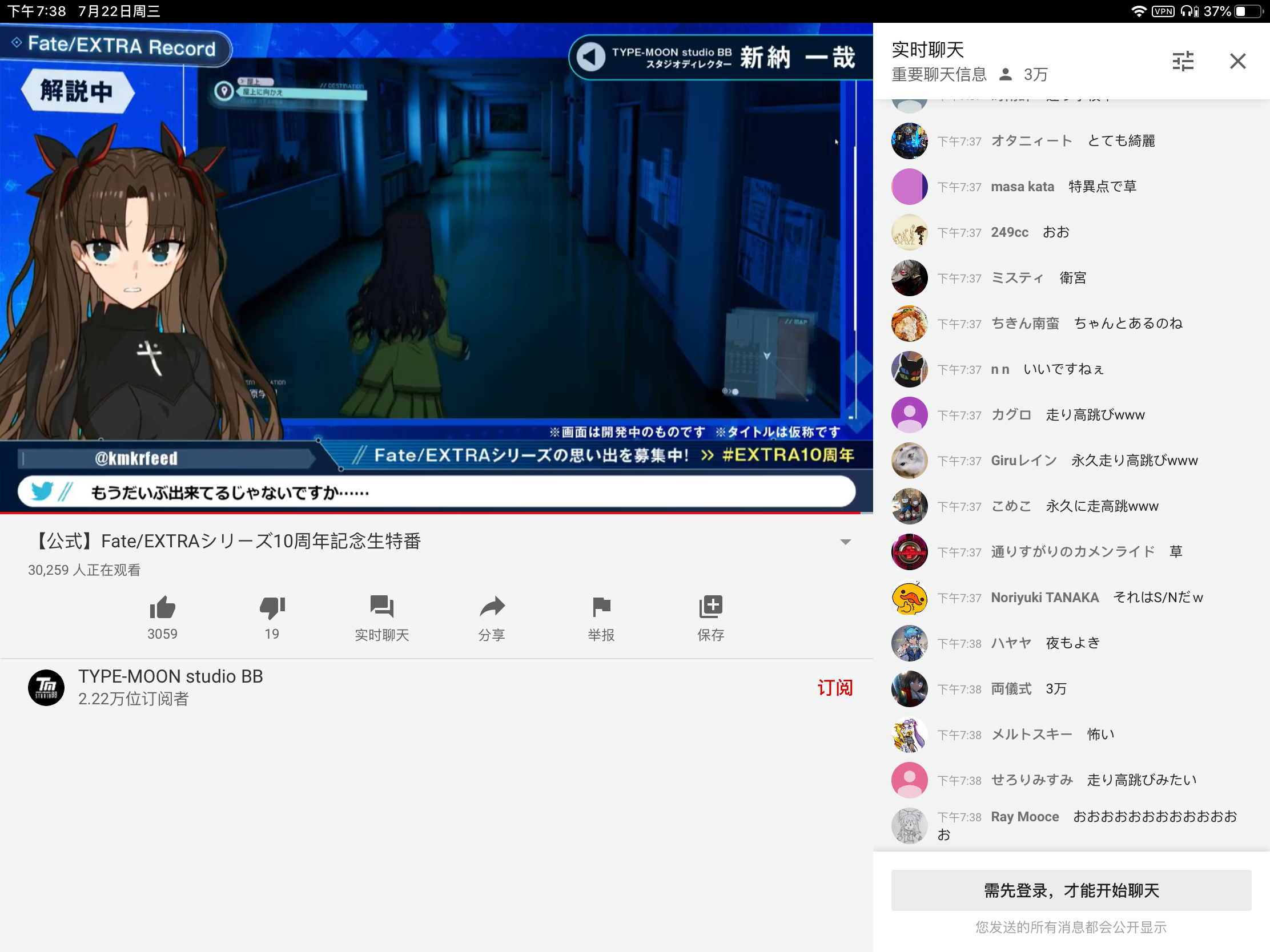Select Giruレイン message 永久走り高跳びwww

(1135, 460)
